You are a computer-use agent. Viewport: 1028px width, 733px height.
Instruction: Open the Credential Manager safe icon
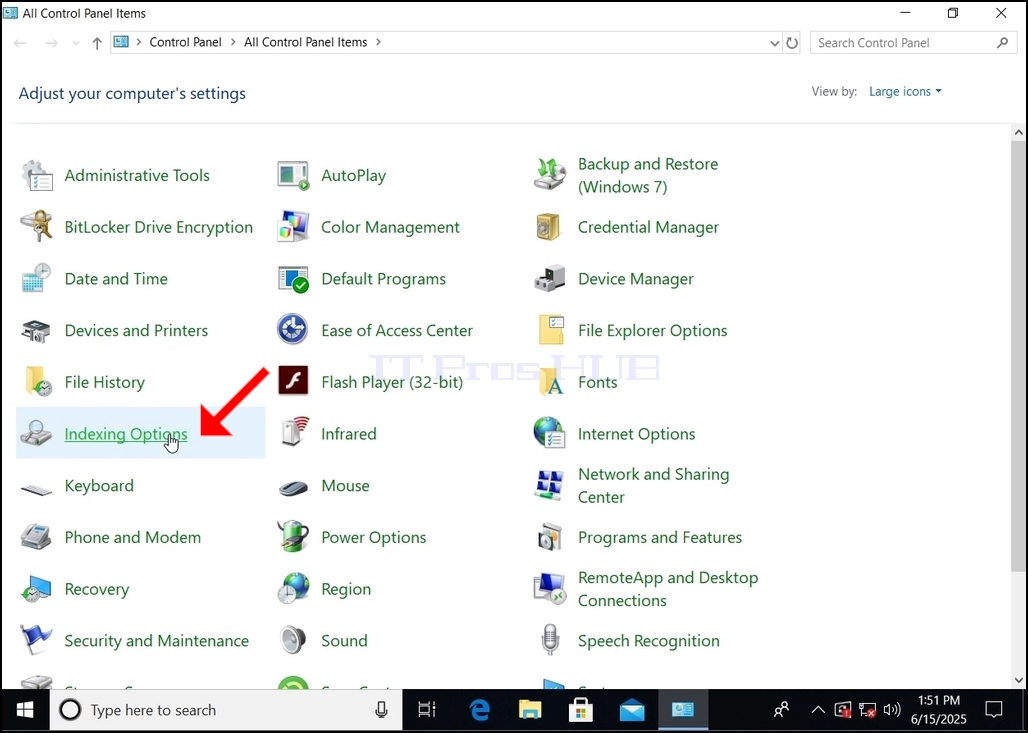point(548,227)
